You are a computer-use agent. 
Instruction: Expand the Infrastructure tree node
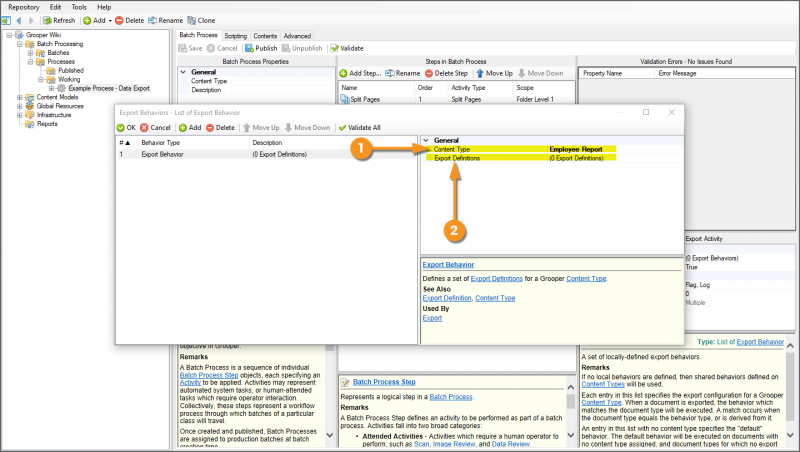(x=19, y=115)
